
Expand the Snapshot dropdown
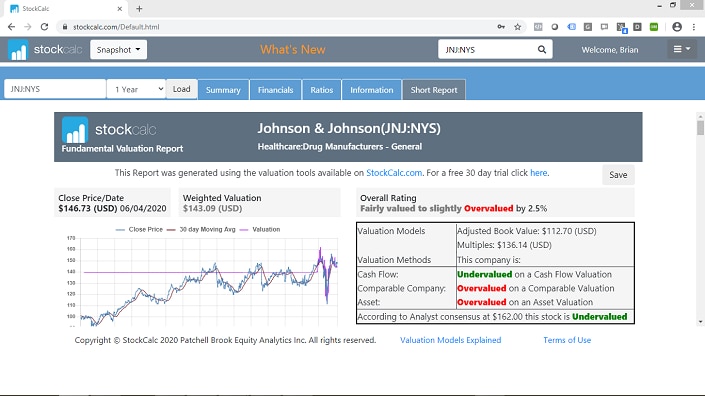(x=118, y=49)
